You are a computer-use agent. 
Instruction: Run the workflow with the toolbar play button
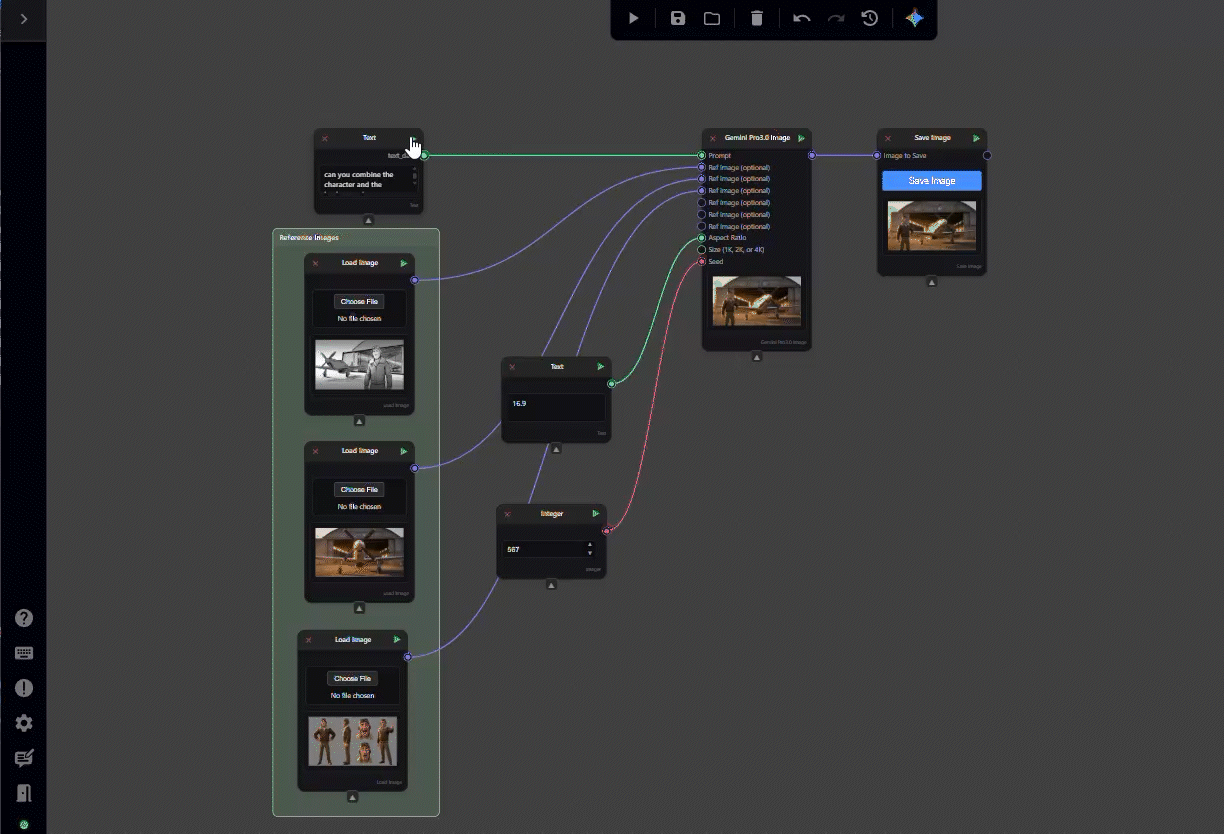point(634,18)
